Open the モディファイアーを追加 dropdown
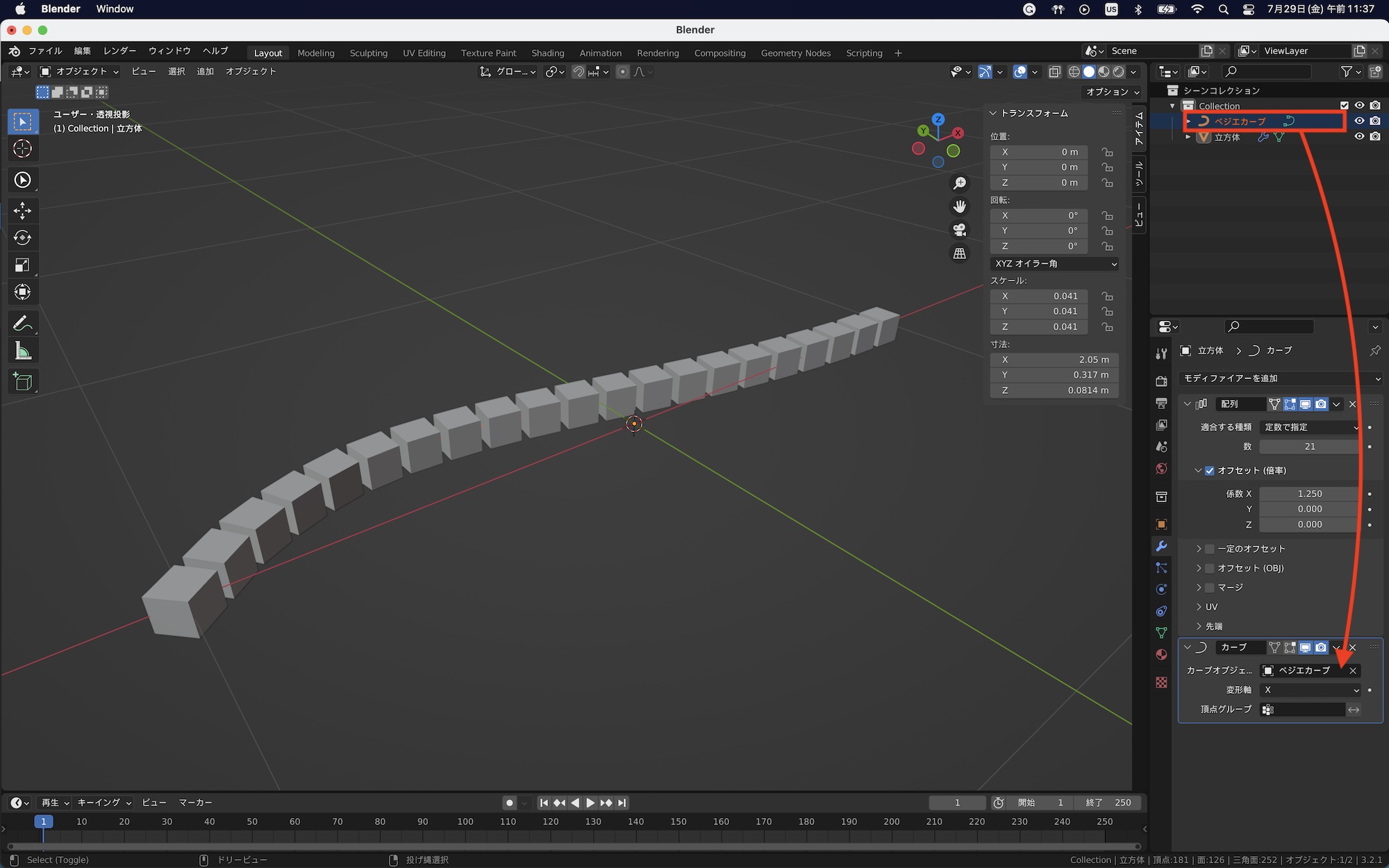 pos(1281,378)
